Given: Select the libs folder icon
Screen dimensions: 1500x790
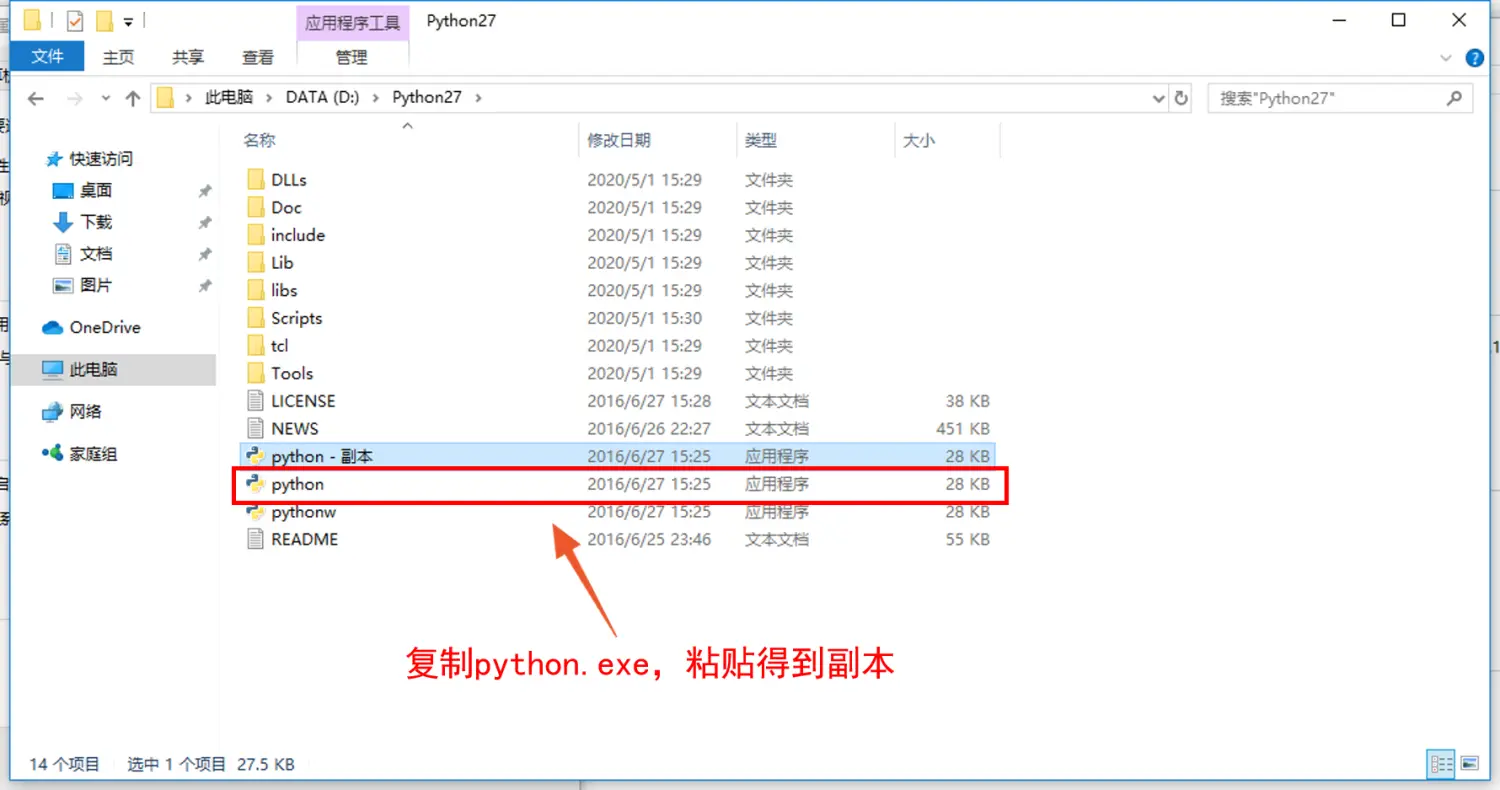Looking at the screenshot, I should [256, 290].
